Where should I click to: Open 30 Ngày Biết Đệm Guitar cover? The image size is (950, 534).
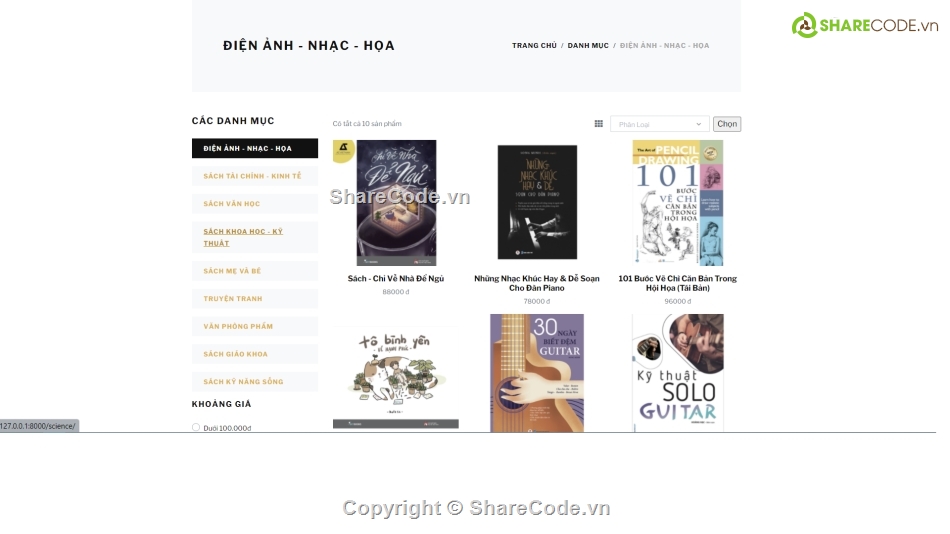click(537, 373)
